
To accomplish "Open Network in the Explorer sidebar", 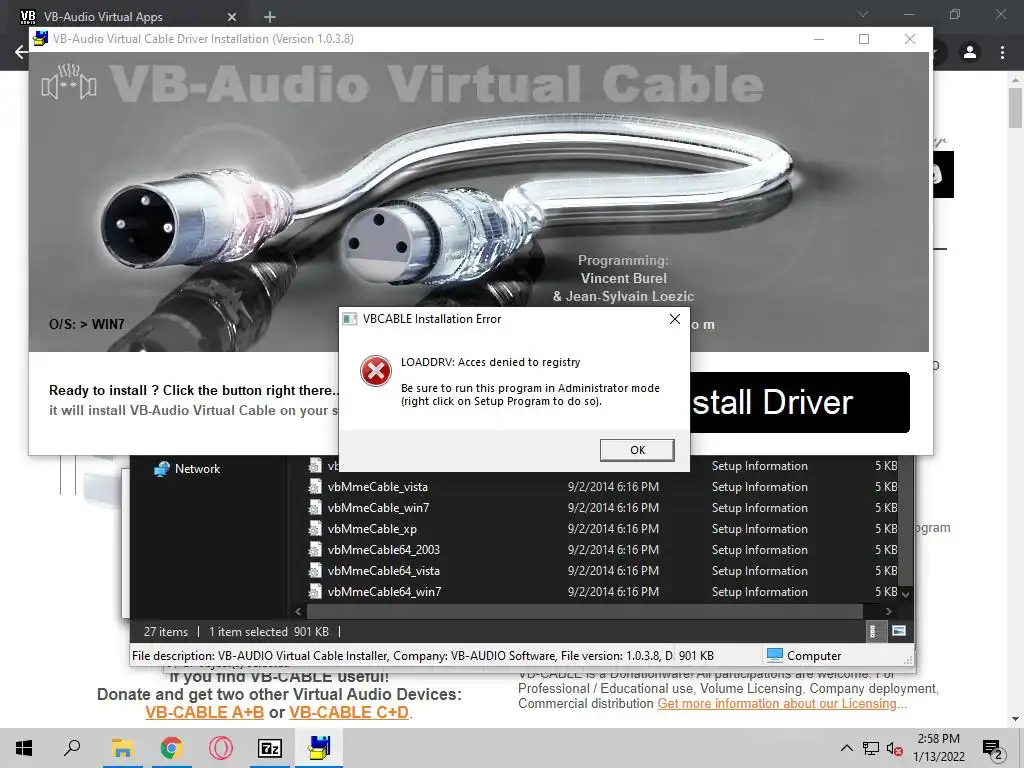I will (x=197, y=469).
